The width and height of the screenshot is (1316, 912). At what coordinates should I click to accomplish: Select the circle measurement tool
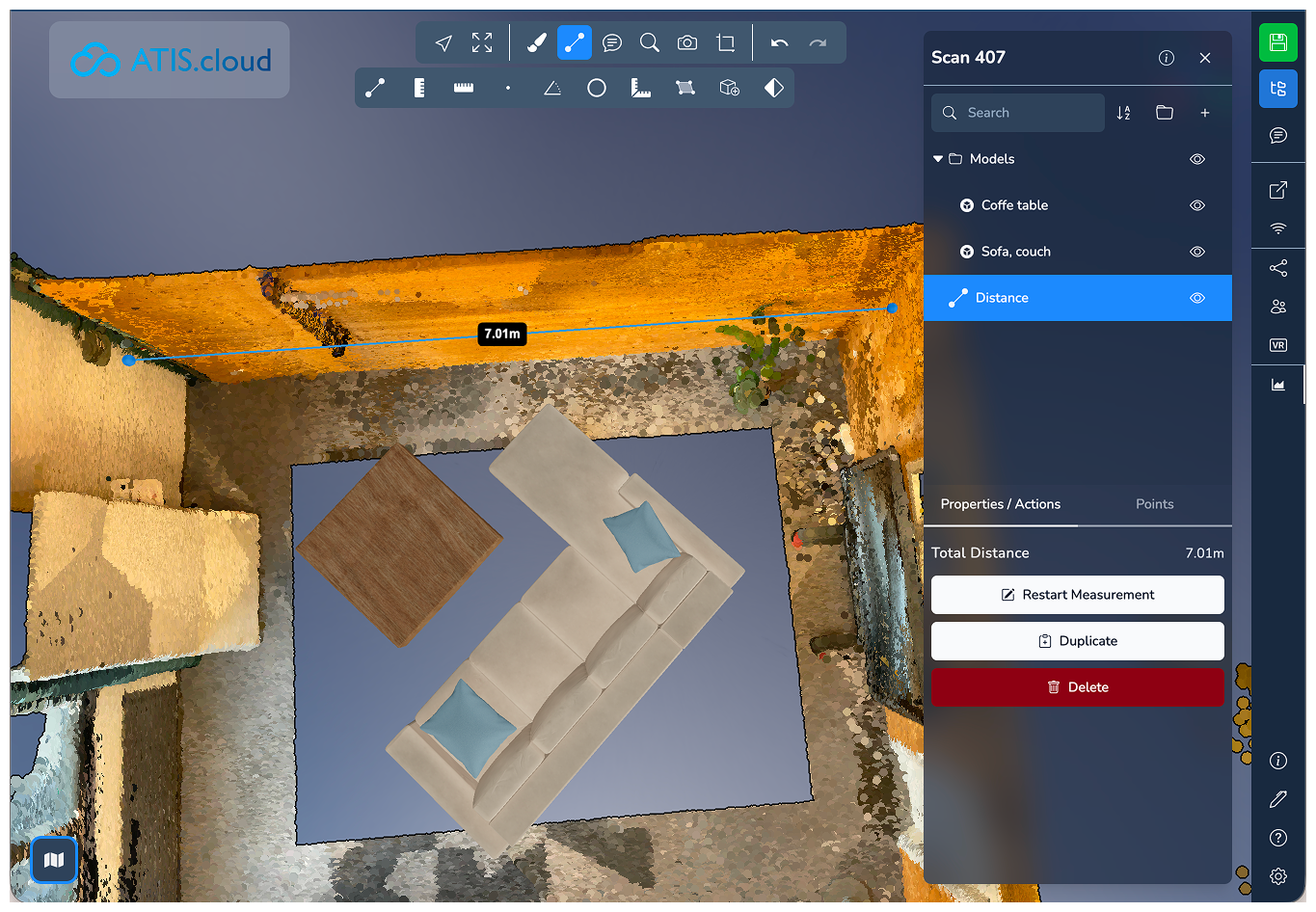pyautogui.click(x=596, y=88)
